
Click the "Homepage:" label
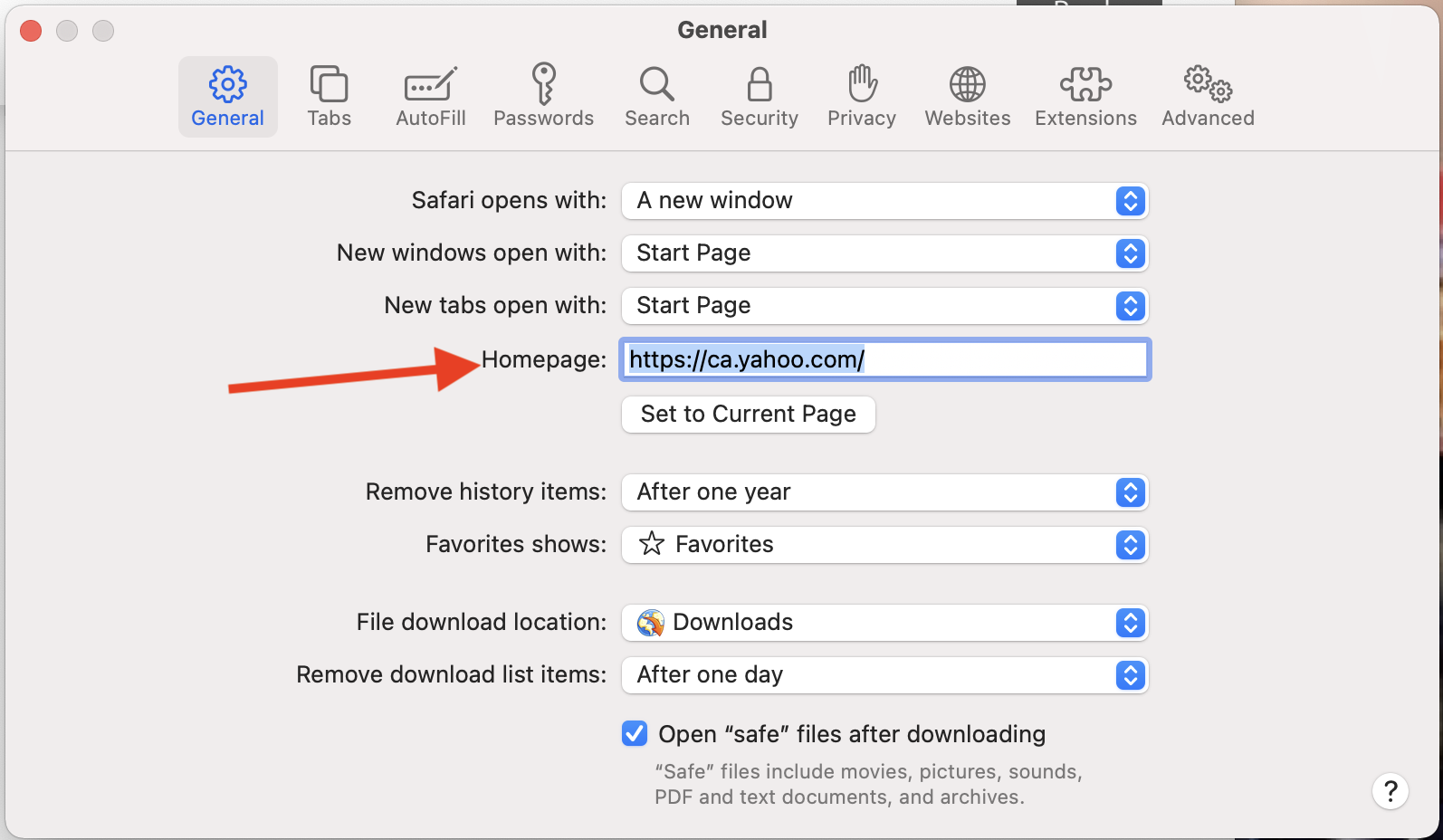(x=544, y=359)
